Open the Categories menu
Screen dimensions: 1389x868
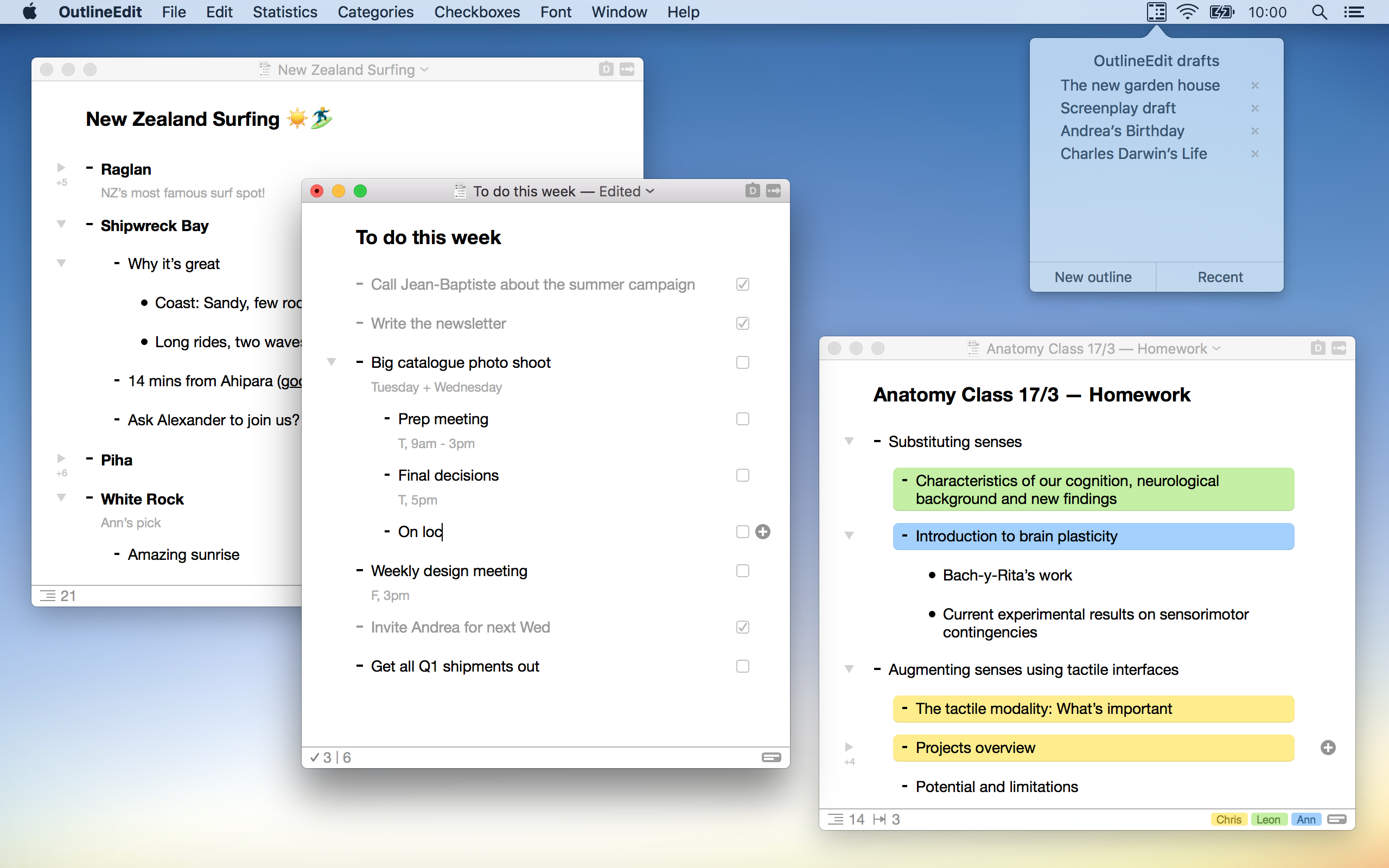[x=375, y=12]
